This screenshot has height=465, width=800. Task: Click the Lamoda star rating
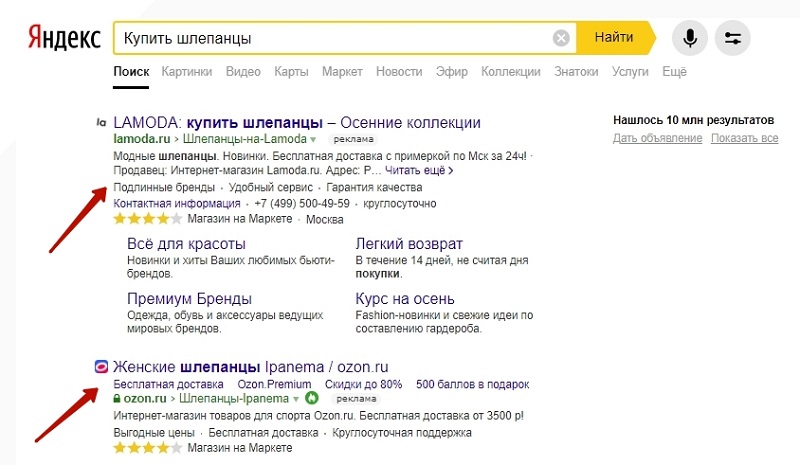[147, 219]
